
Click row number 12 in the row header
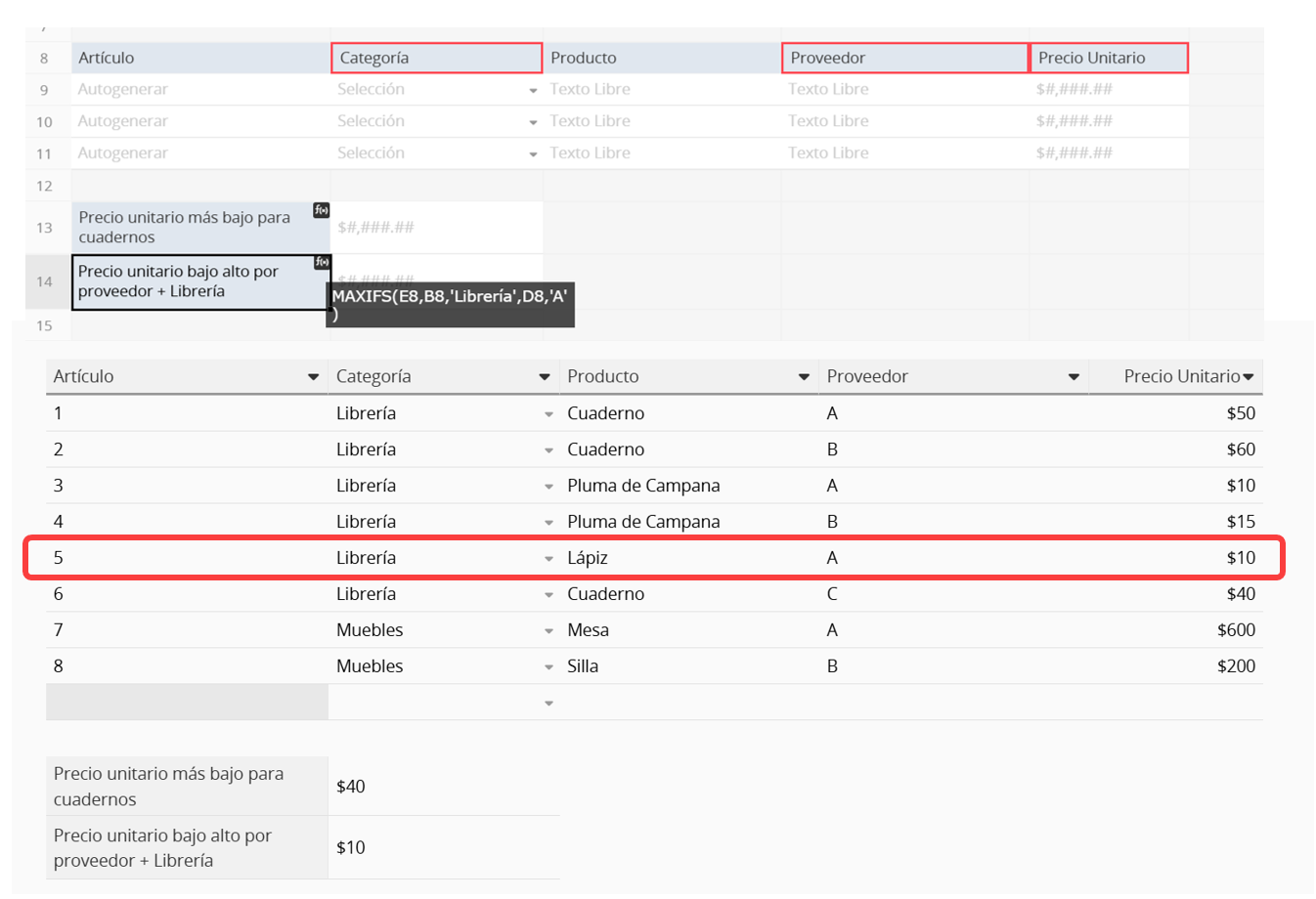pos(44,186)
